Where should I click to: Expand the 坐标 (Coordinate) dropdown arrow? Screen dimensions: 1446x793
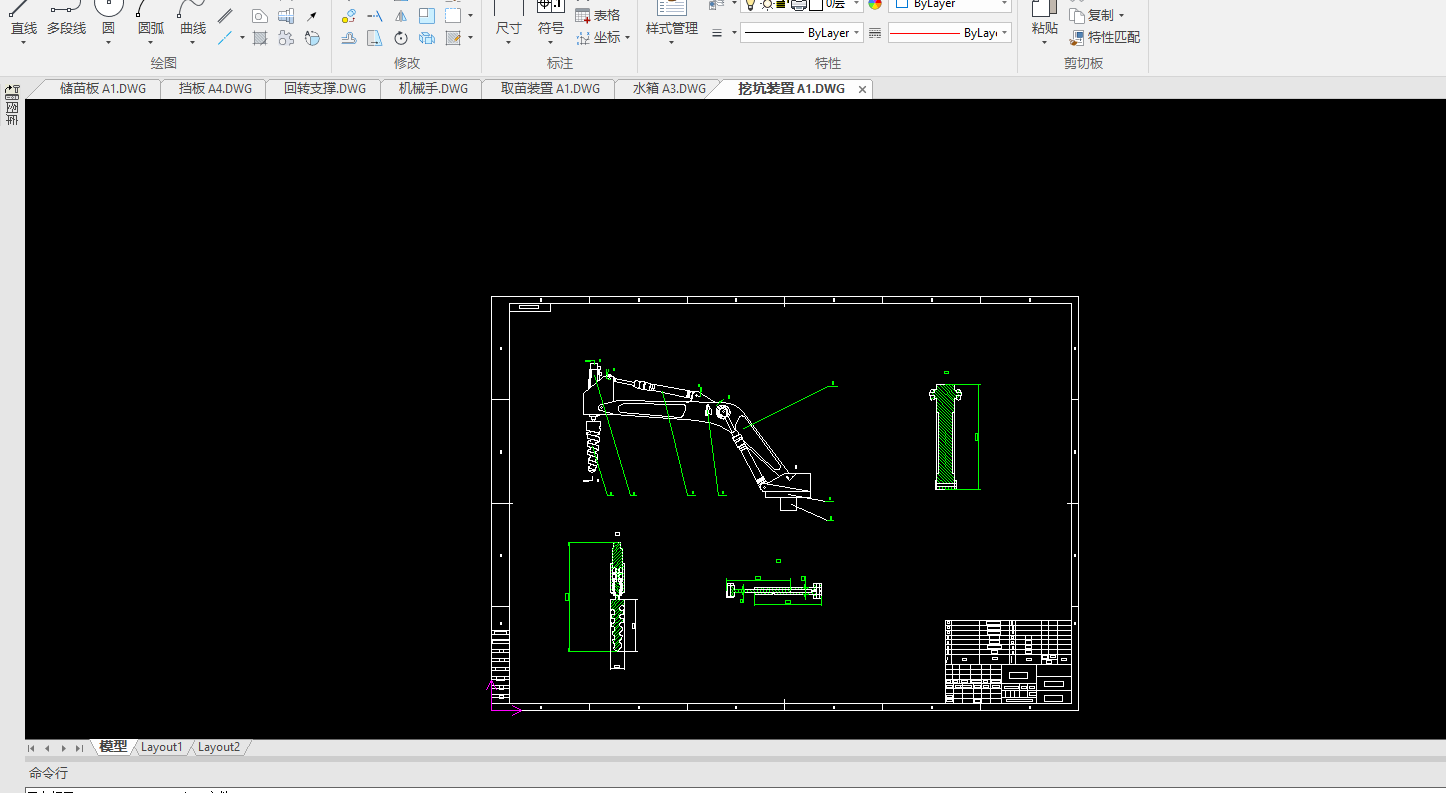tap(627, 38)
